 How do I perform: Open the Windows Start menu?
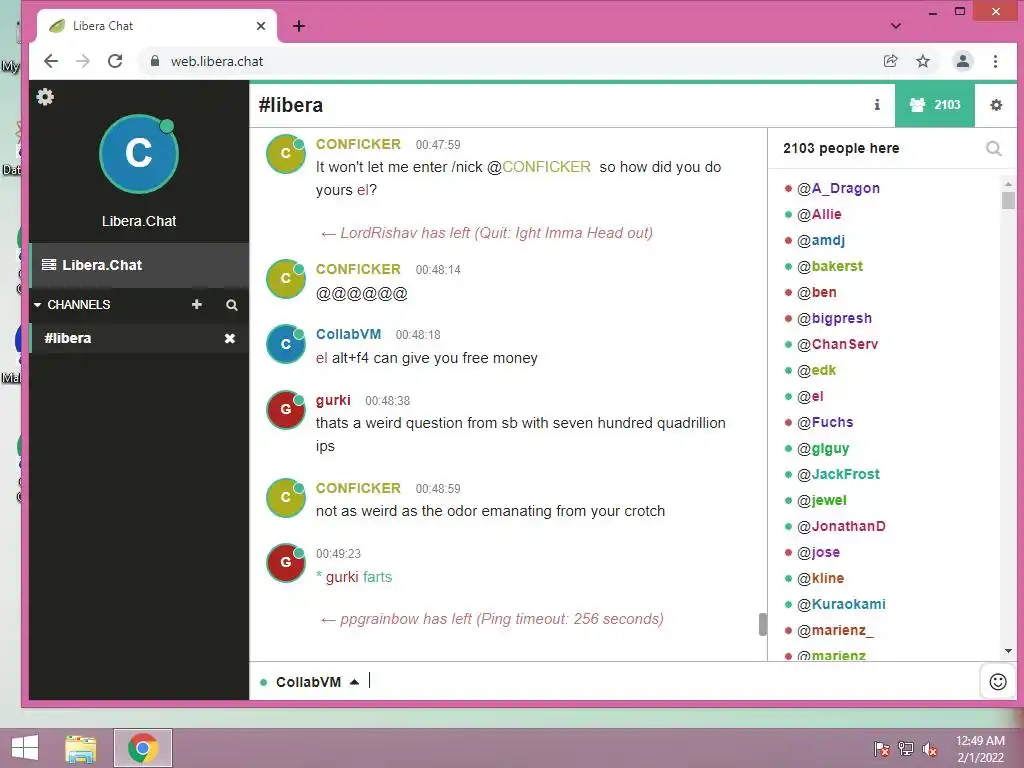click(x=25, y=748)
